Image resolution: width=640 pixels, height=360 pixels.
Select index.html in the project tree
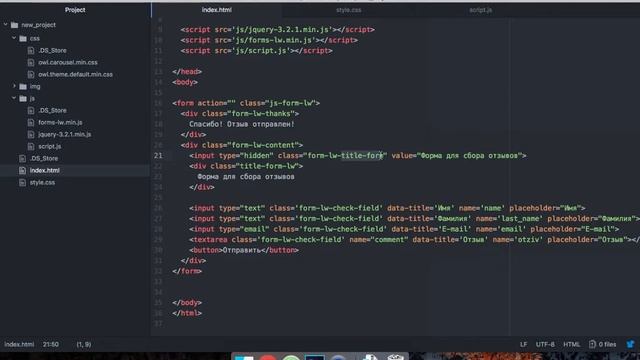pos(44,171)
